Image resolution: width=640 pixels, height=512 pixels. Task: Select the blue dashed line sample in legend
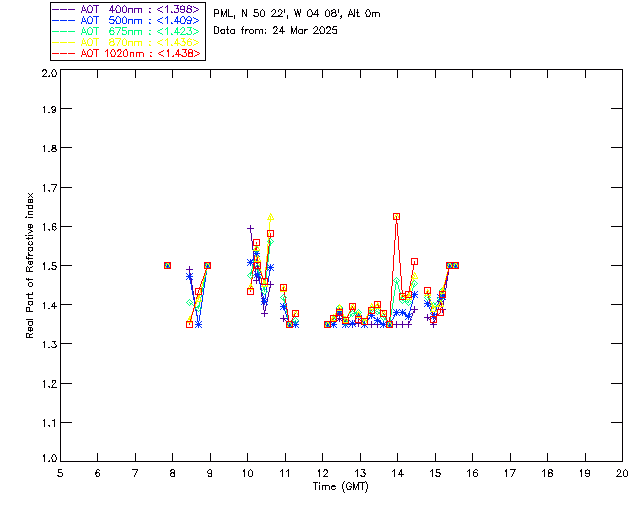(x=64, y=20)
